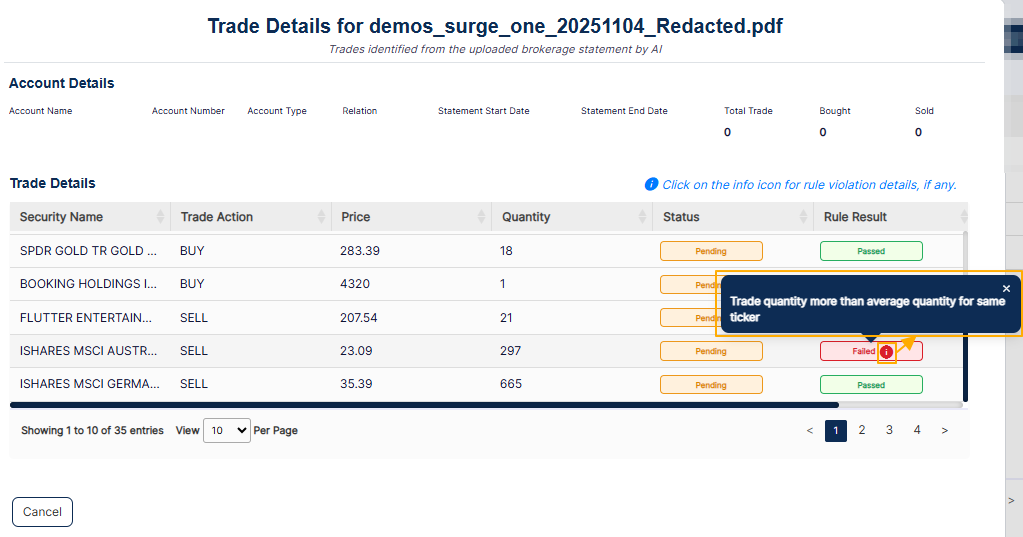
Task: Close the rule violation tooltip
Action: [x=1006, y=288]
